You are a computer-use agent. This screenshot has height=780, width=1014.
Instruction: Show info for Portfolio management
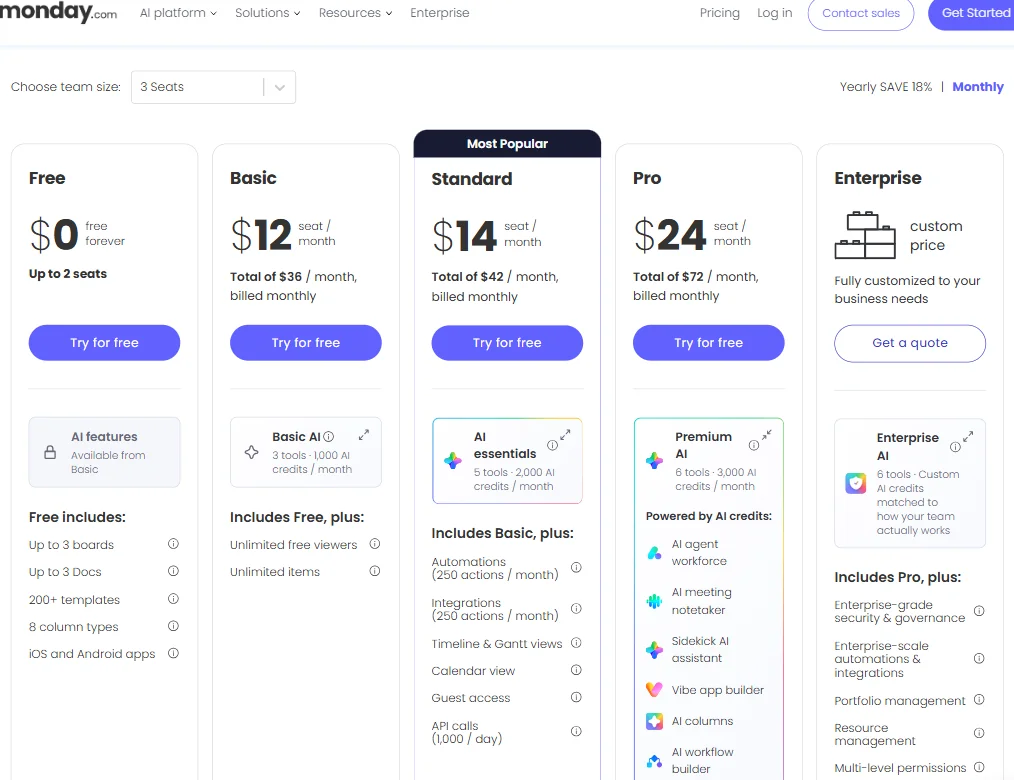pyautogui.click(x=979, y=700)
